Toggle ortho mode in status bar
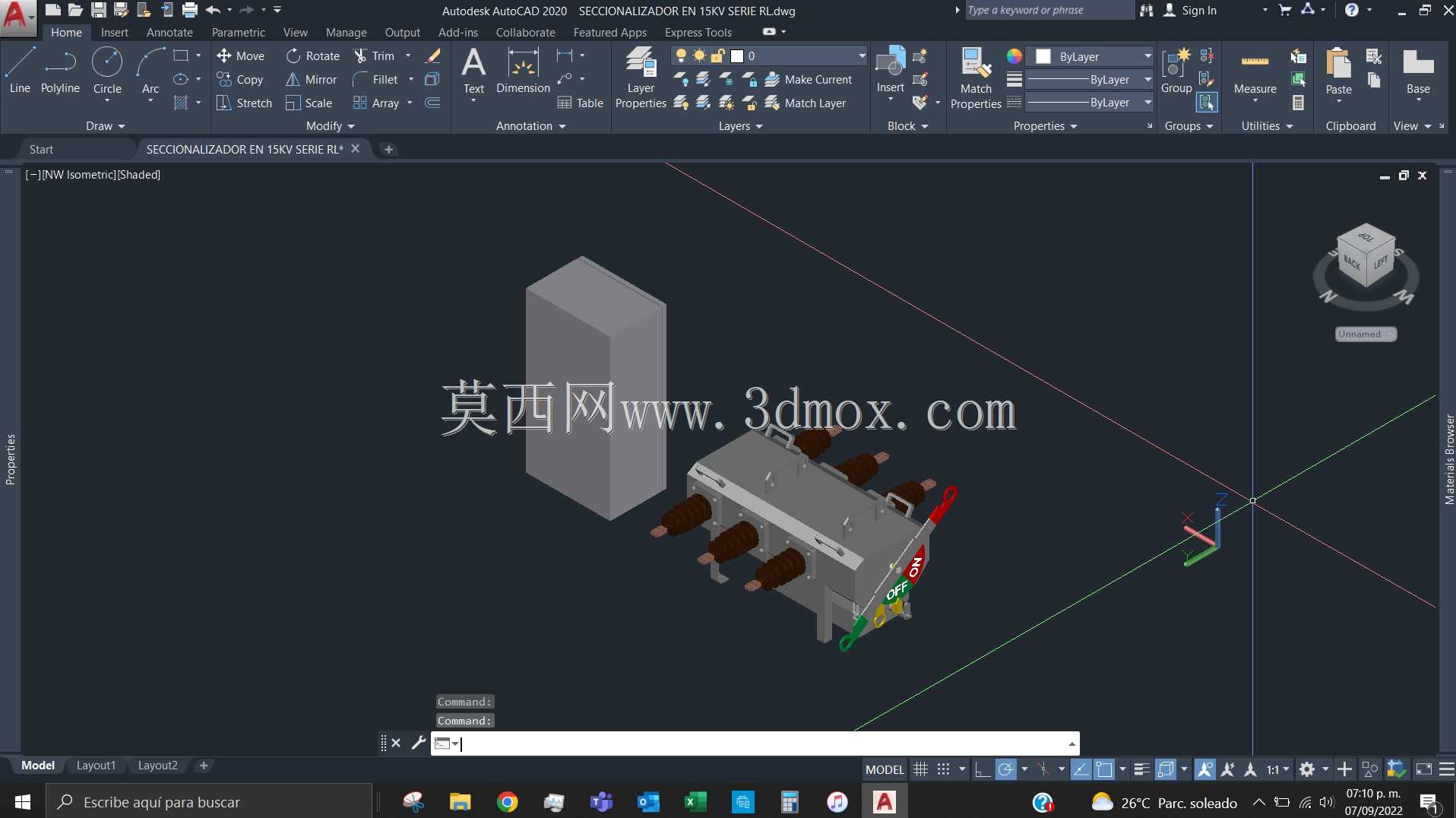The width and height of the screenshot is (1456, 818). [x=982, y=769]
